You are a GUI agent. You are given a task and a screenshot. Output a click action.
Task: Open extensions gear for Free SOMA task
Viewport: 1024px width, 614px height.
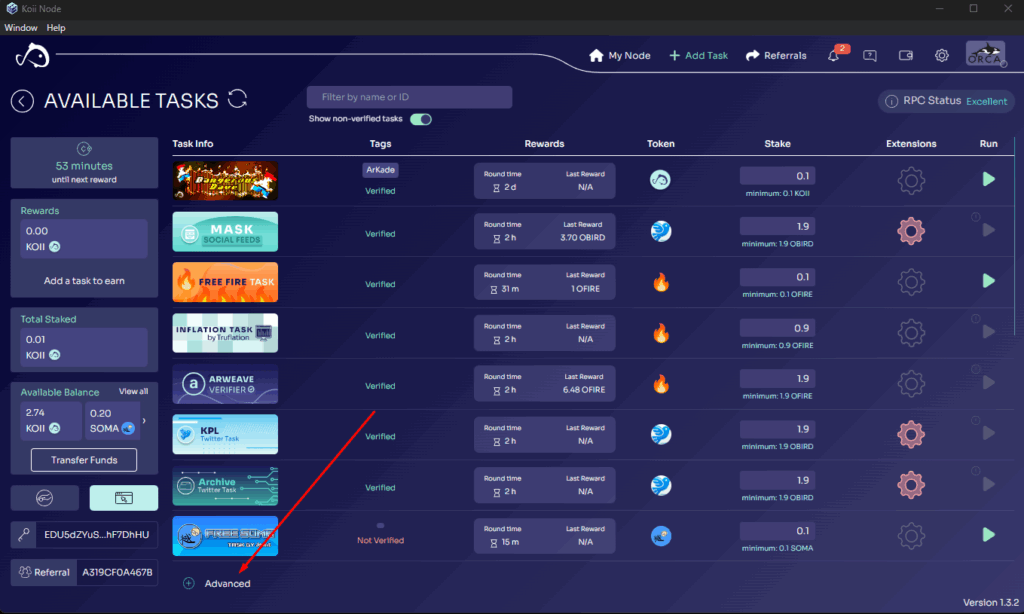pos(911,536)
